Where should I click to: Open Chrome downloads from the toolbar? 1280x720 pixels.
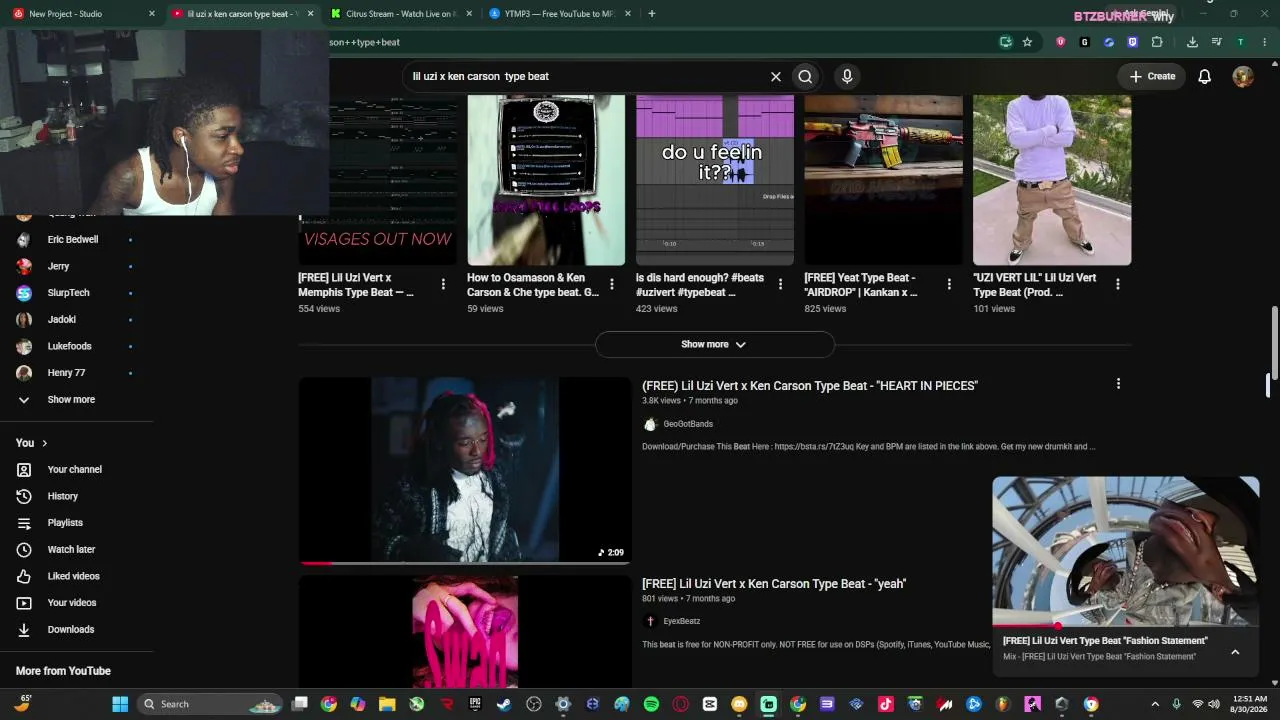click(1192, 42)
